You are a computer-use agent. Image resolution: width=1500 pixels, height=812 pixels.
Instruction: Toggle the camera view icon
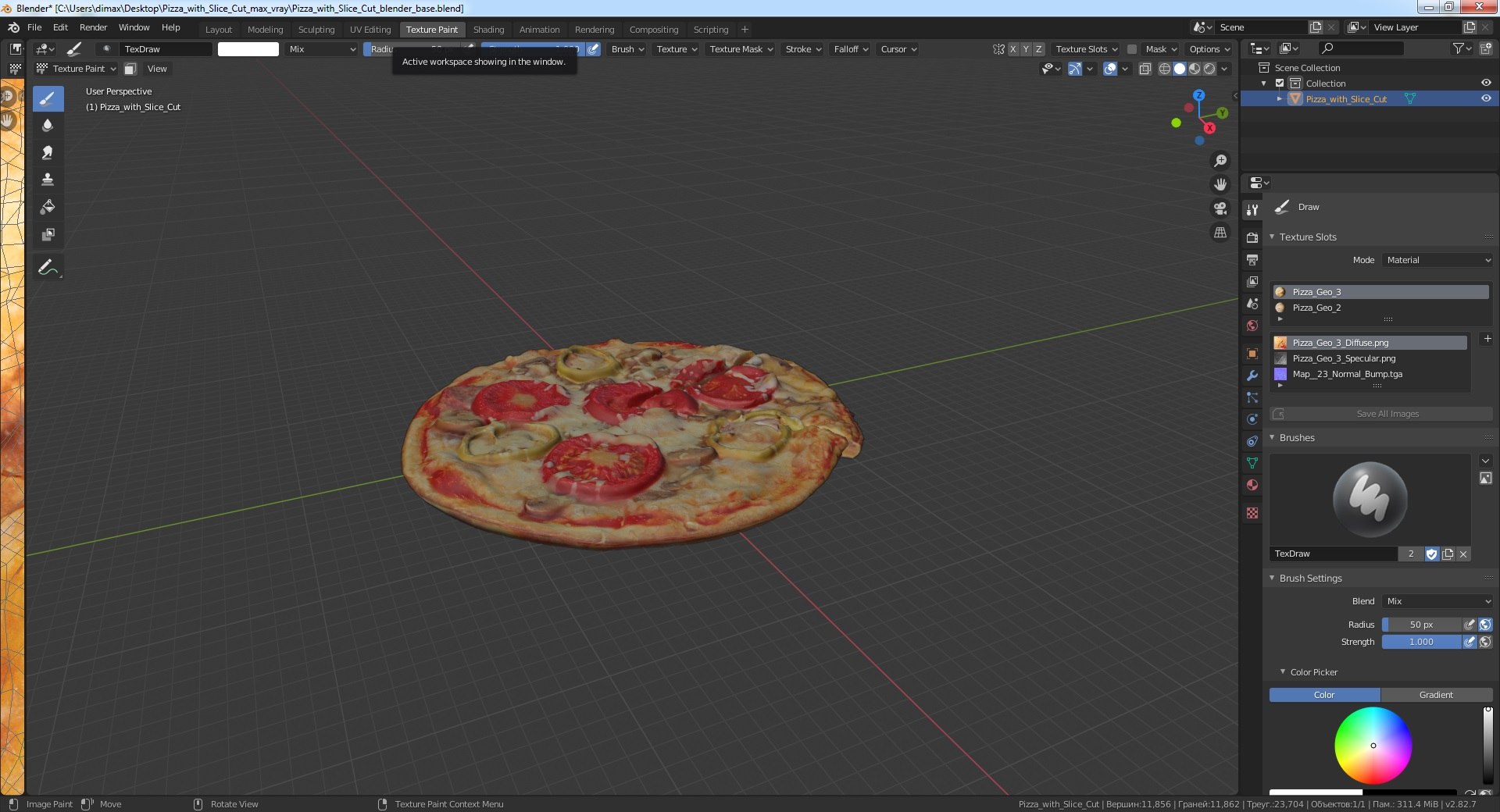(1220, 208)
